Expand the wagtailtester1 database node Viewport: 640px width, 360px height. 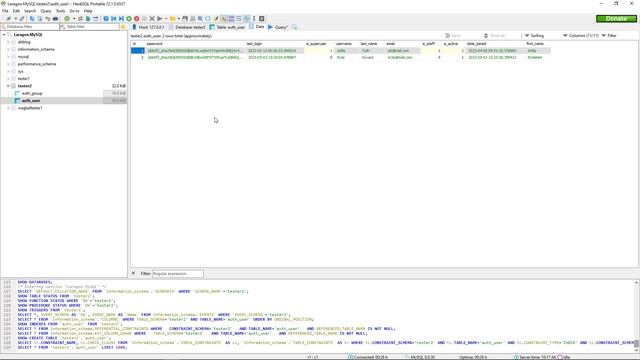point(8,108)
